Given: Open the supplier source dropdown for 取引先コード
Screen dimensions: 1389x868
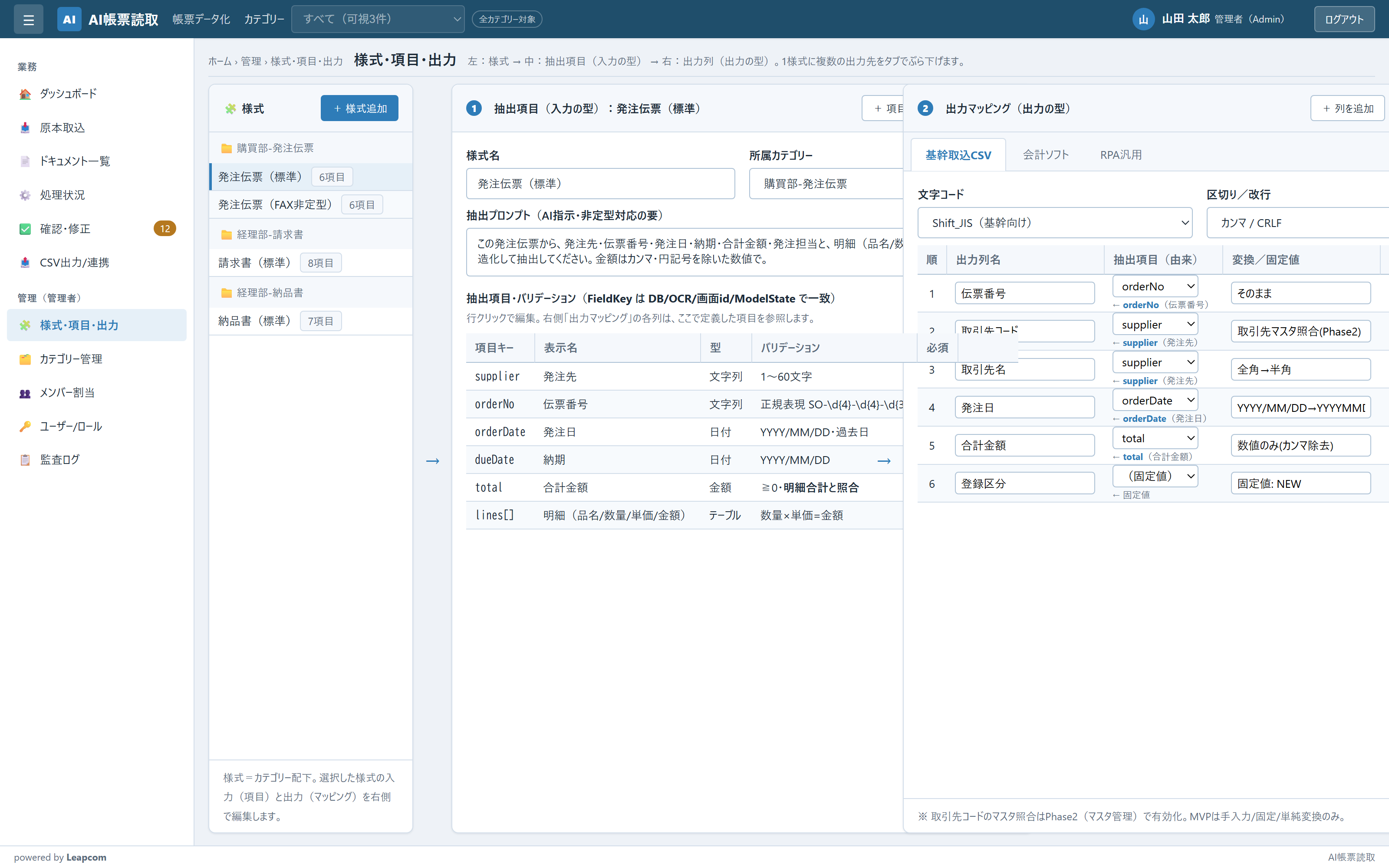Looking at the screenshot, I should (1155, 324).
